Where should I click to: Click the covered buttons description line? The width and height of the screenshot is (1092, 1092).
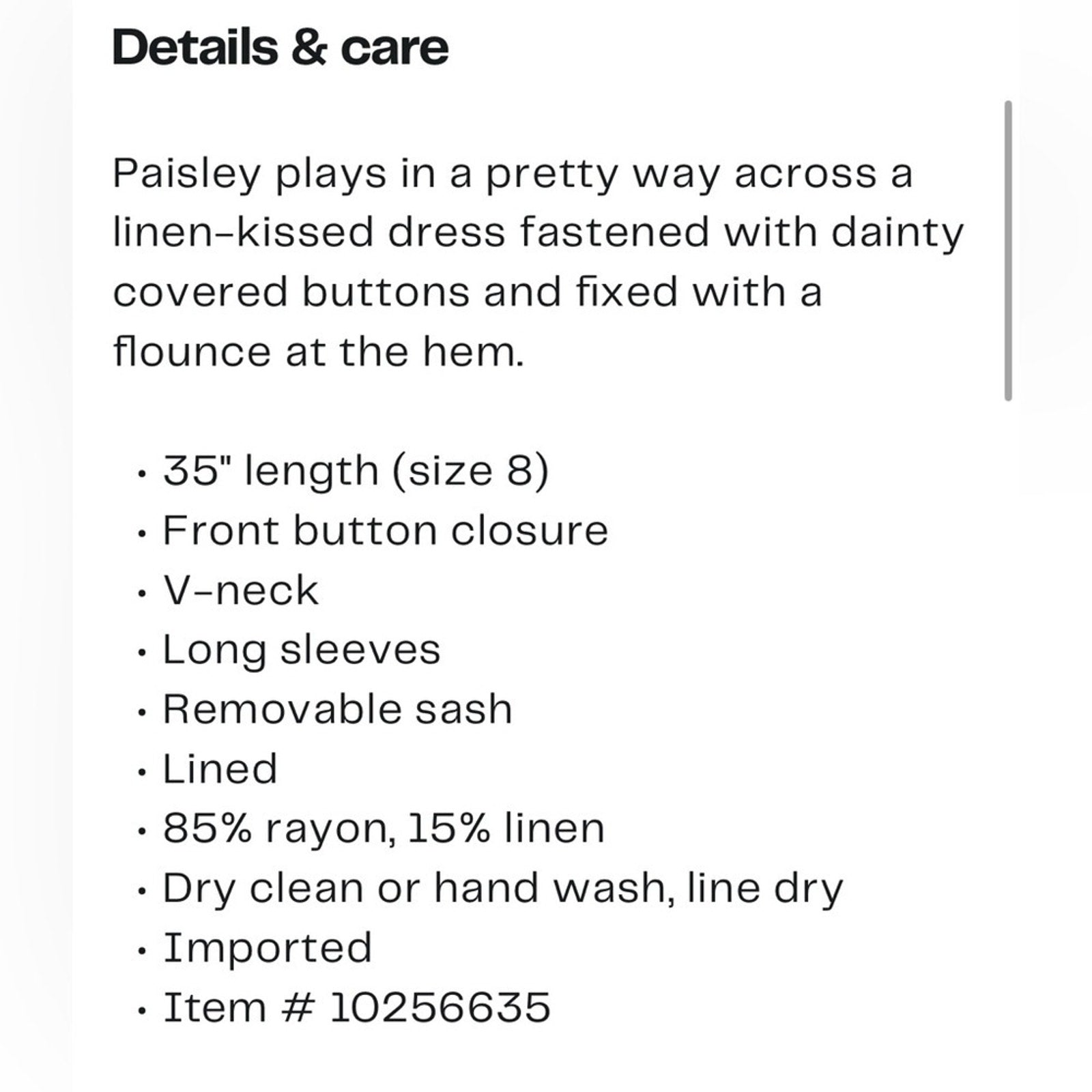(467, 292)
